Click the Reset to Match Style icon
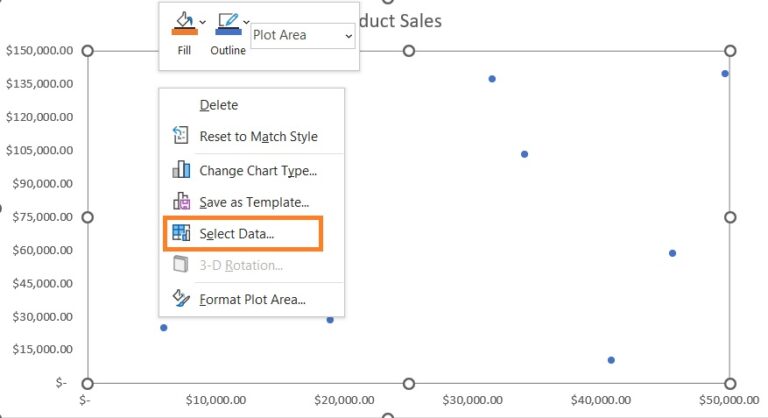This screenshot has width=768, height=418. [181, 136]
